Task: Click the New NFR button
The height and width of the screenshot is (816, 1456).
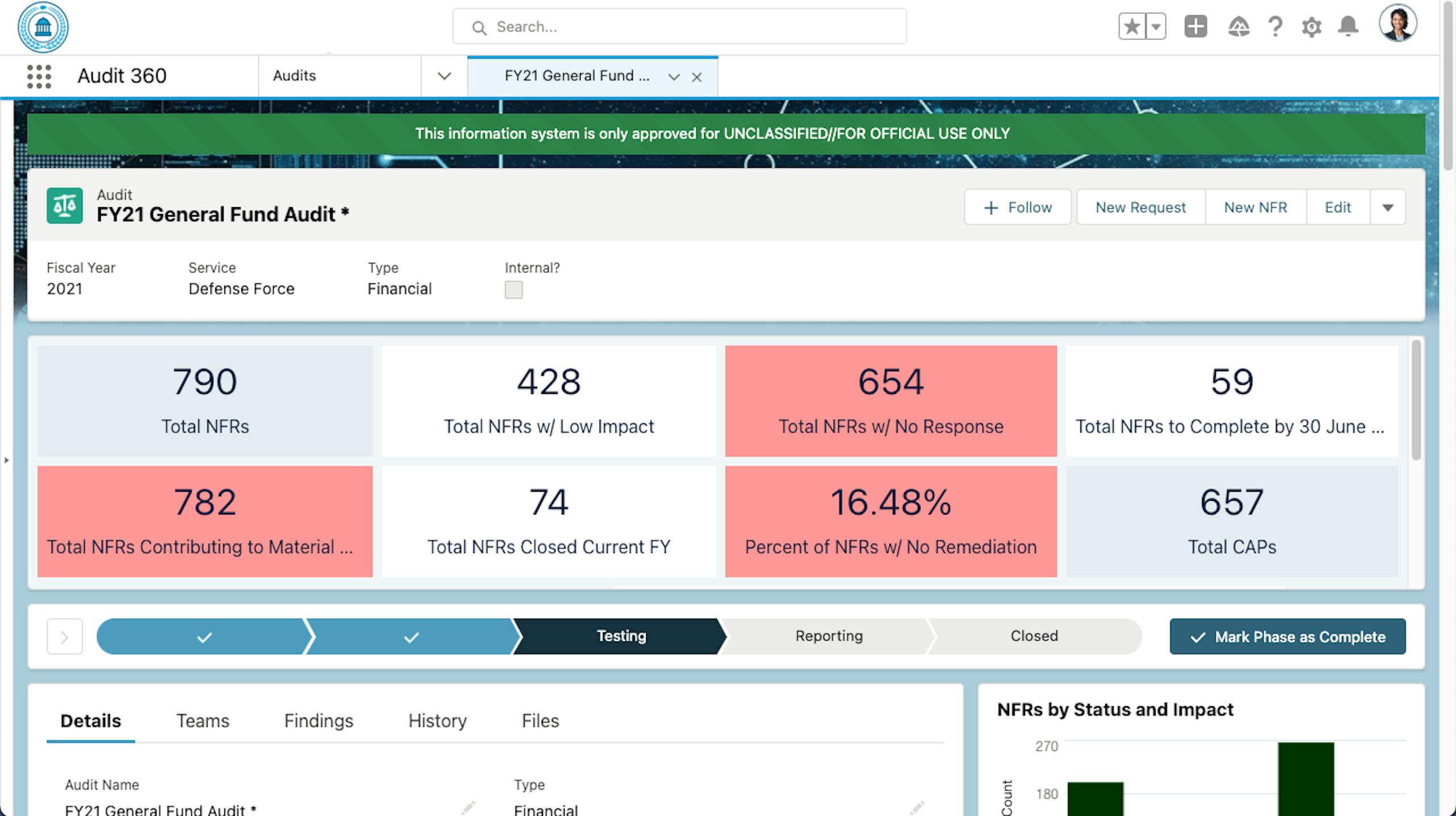Action: pyautogui.click(x=1255, y=208)
